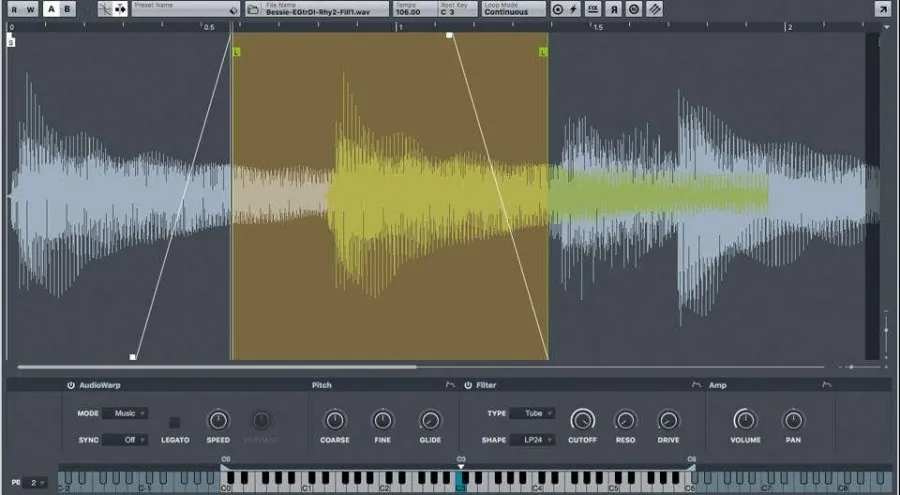Click the COARSE pitch knob
900x495 pixels.
pos(335,420)
